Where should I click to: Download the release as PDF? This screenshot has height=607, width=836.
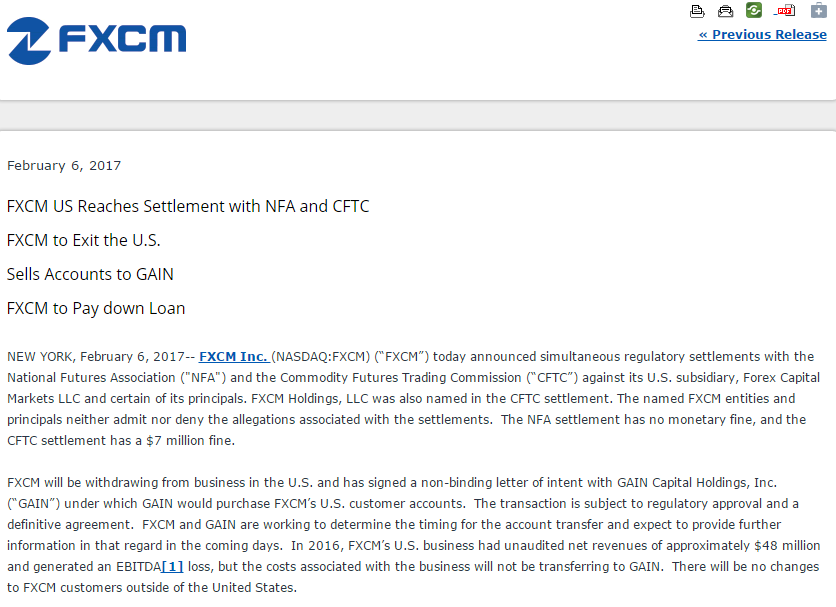click(786, 10)
